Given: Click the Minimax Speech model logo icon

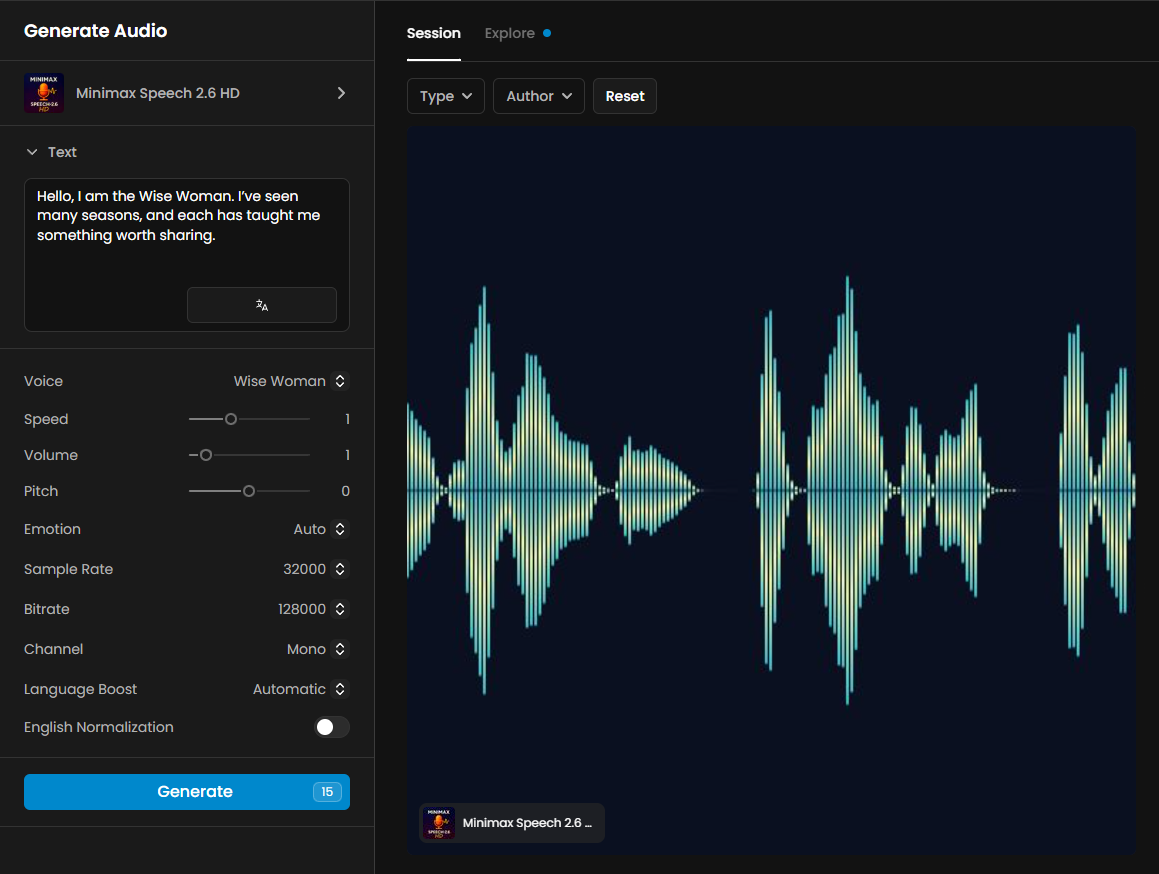Looking at the screenshot, I should pyautogui.click(x=44, y=93).
